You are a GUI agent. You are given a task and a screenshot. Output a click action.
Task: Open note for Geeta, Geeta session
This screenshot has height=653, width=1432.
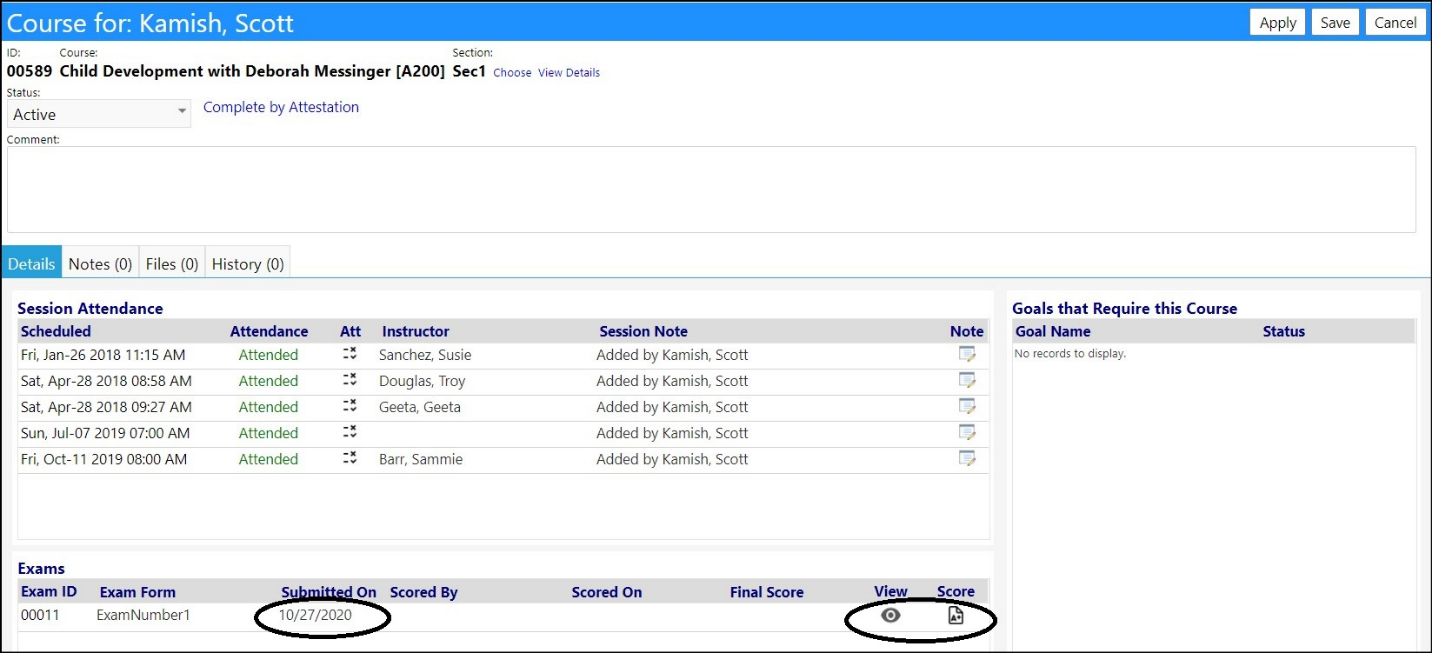tap(966, 406)
